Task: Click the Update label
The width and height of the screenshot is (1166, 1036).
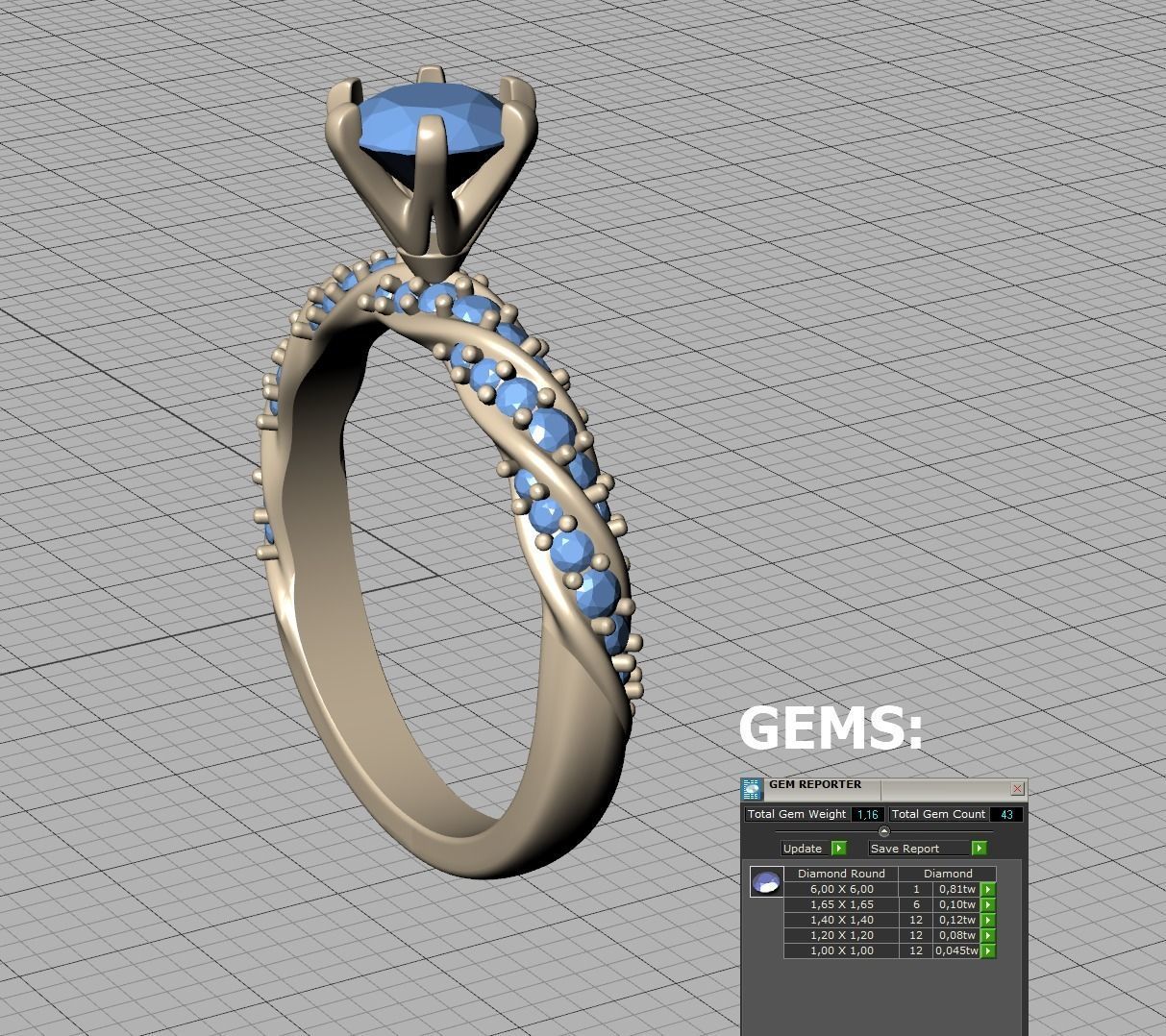Action: tap(803, 849)
